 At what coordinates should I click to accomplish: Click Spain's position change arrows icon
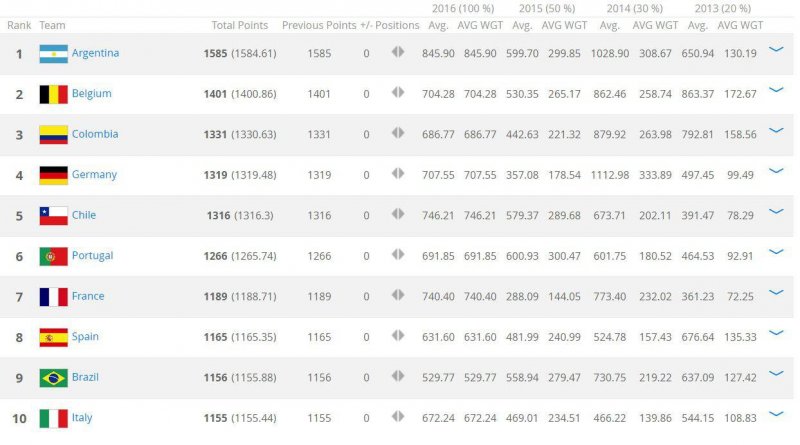(x=398, y=335)
